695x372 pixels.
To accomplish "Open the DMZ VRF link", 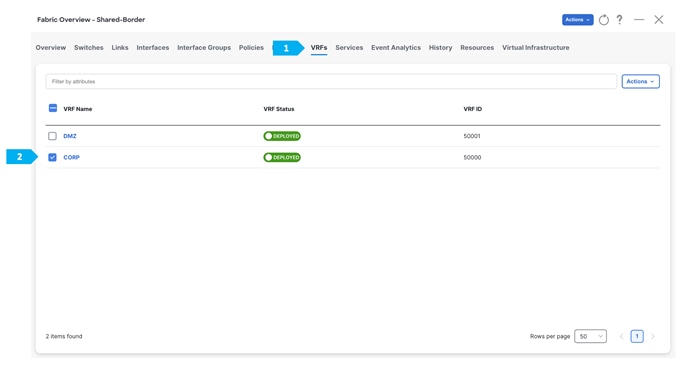I will pyautogui.click(x=70, y=136).
